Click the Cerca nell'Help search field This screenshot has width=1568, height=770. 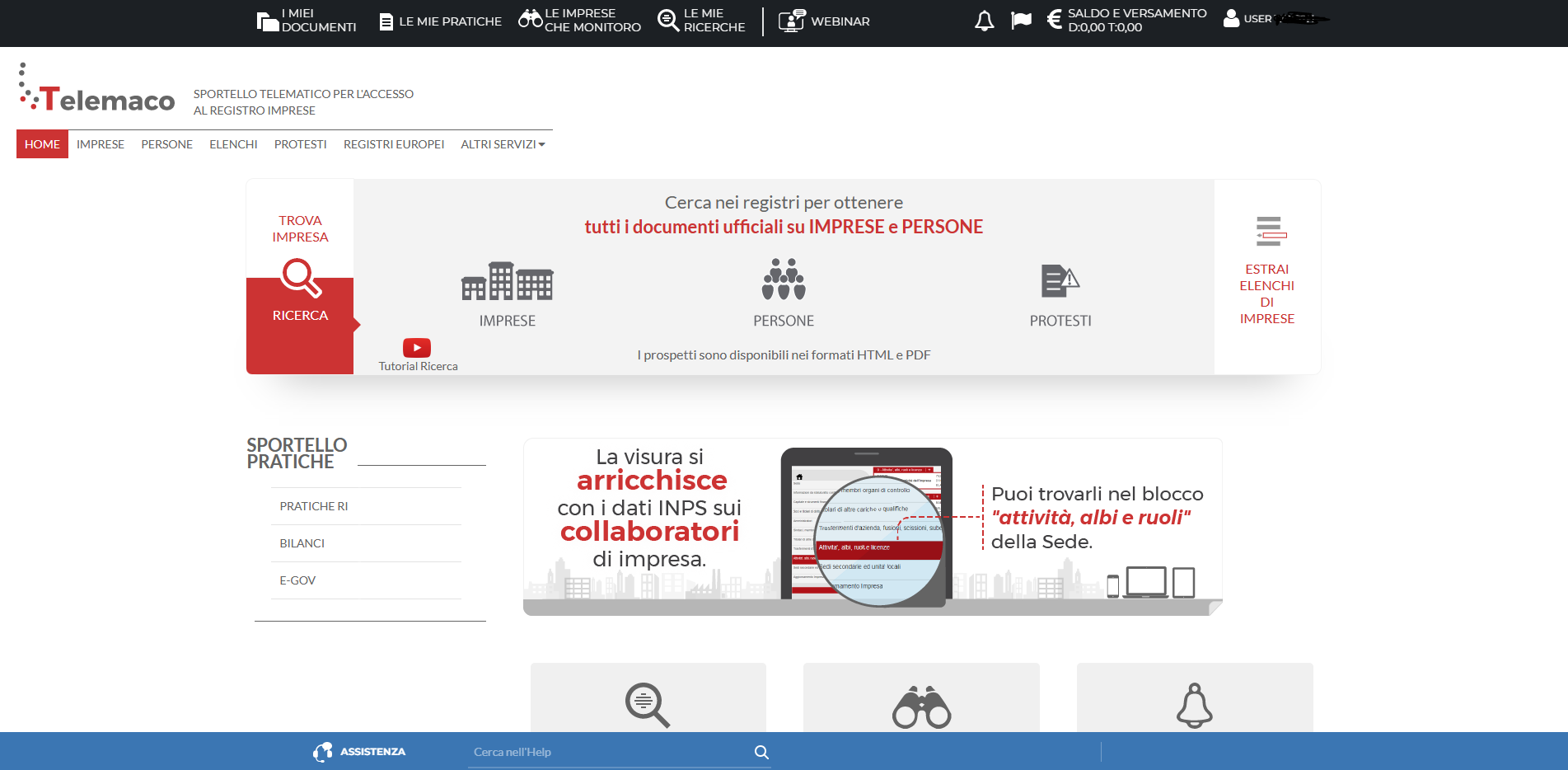[x=610, y=752]
